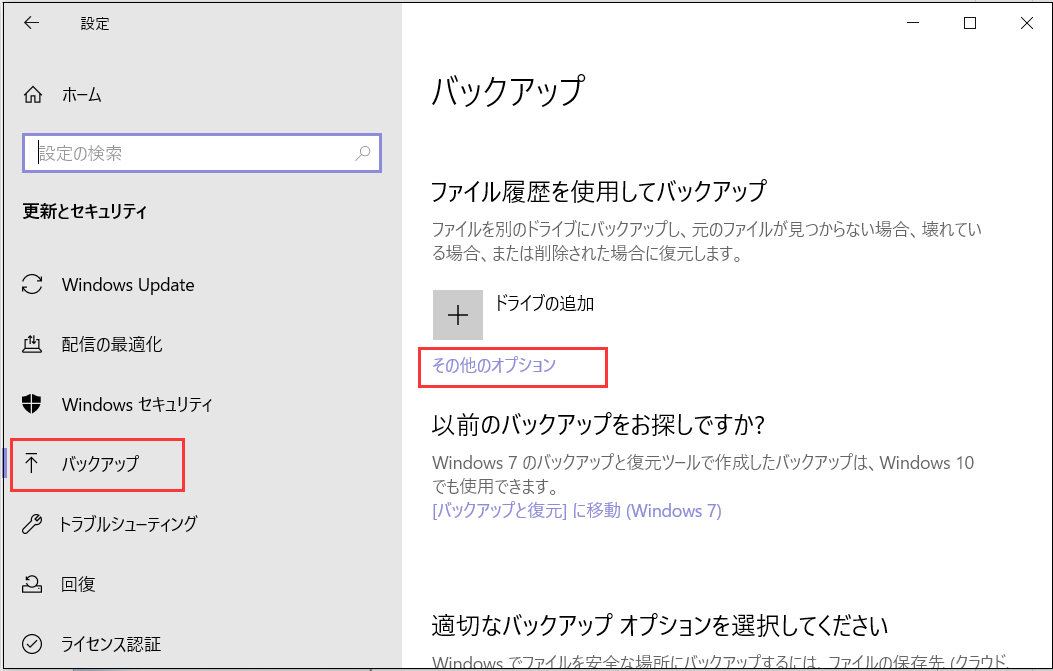Viewport: 1053px width, 671px height.
Task: Click the wrench icon for トラブルシューティング
Action: point(33,524)
